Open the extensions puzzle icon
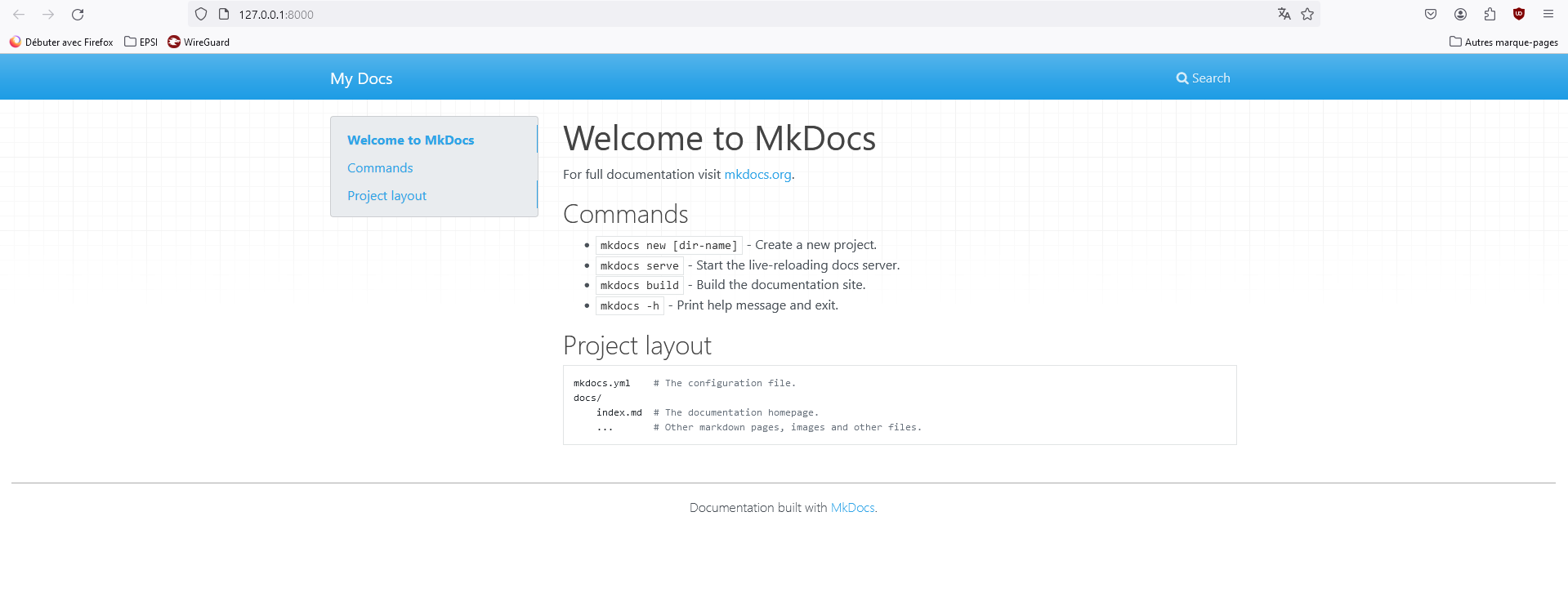 point(1490,14)
